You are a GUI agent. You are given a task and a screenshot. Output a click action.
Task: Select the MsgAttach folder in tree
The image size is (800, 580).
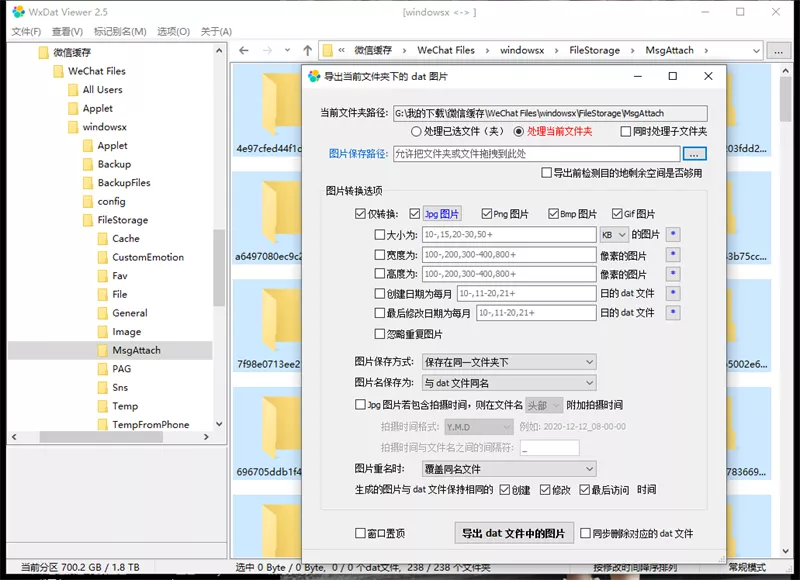point(136,350)
